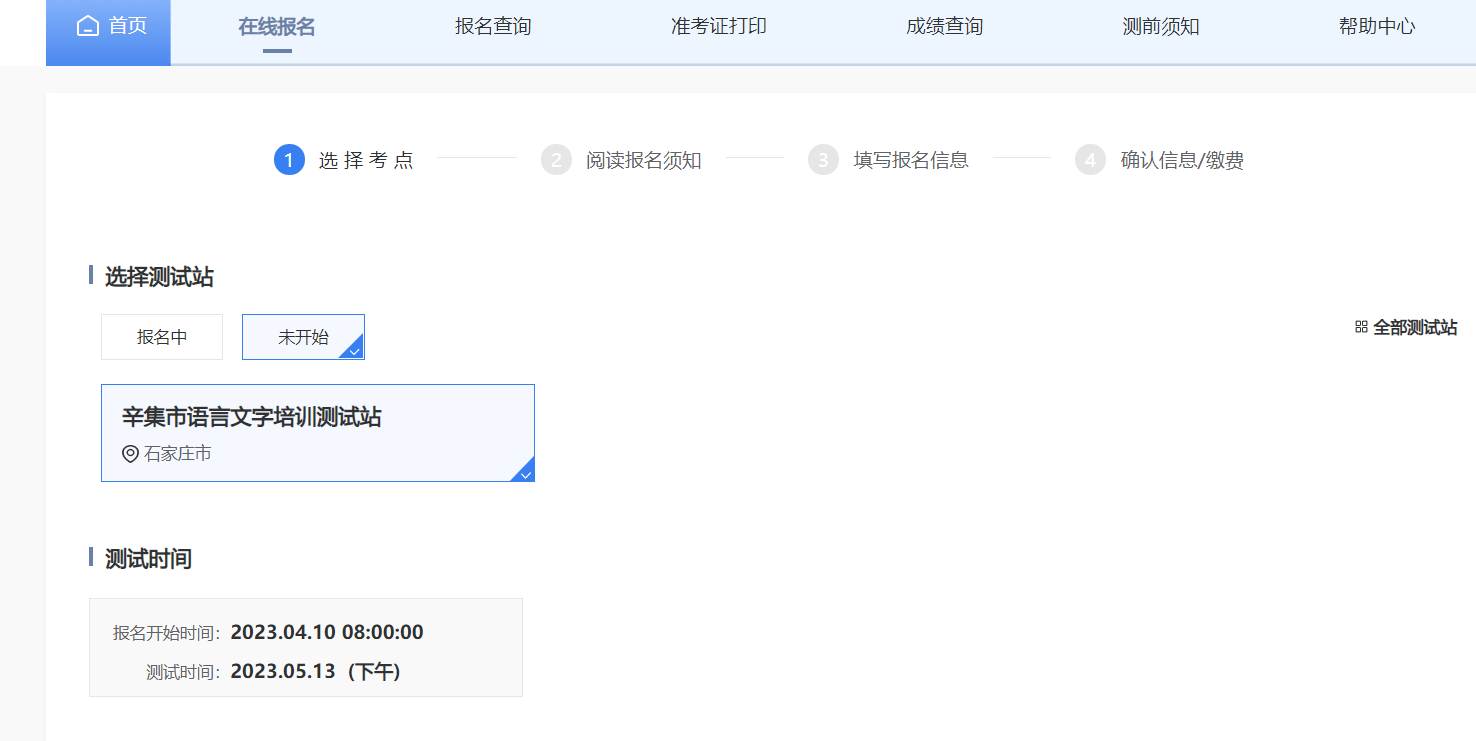
Task: Click step 1 circle for 选择考点
Action: tap(289, 160)
